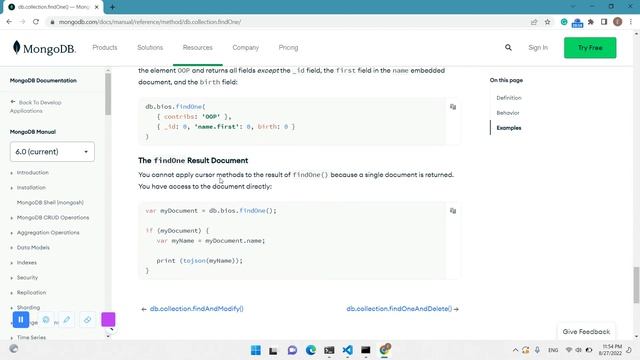The image size is (640, 360).
Task: Pick the purple annotation color swatch
Action: pos(108,320)
